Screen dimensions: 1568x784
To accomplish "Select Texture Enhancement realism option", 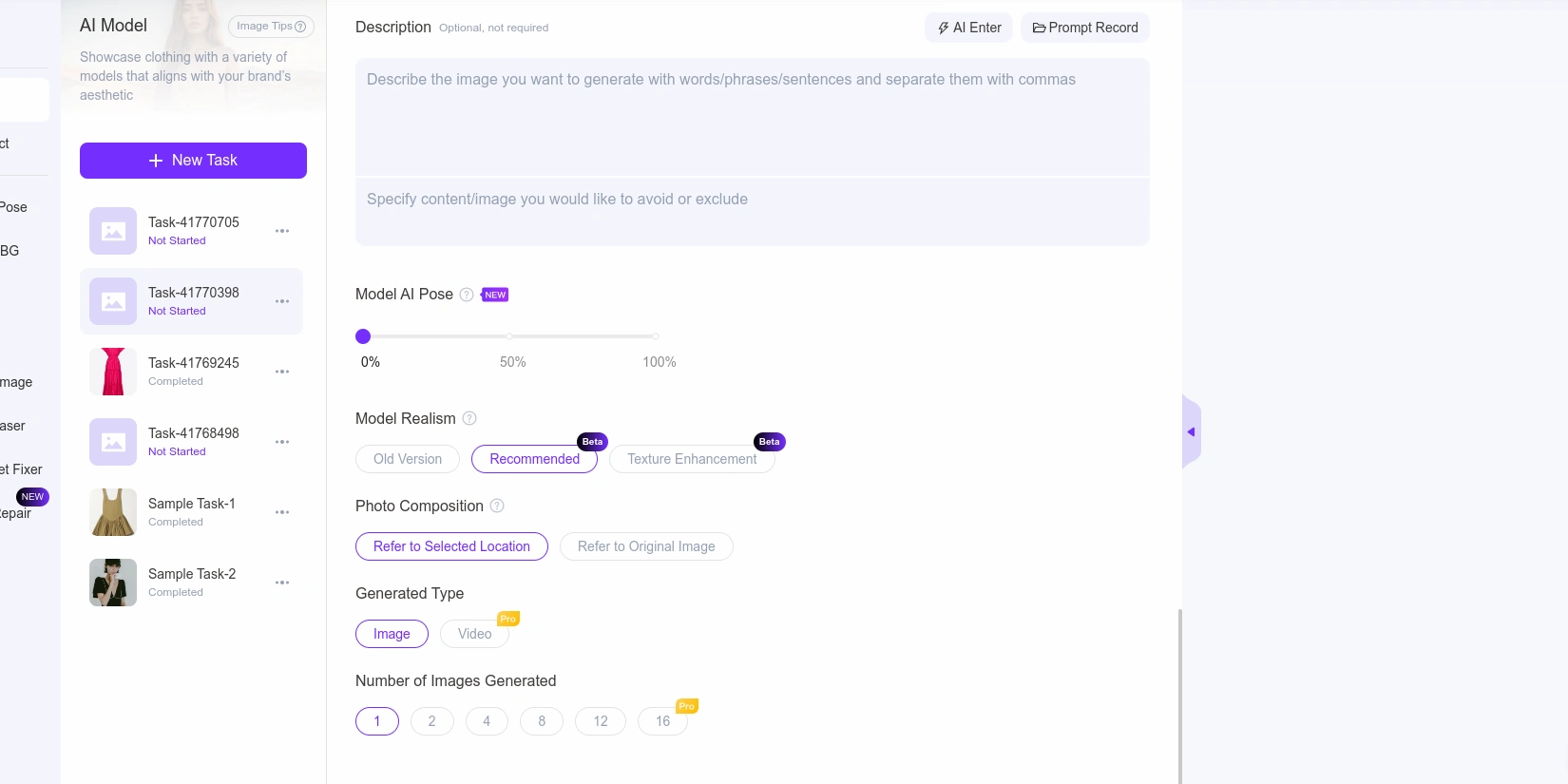I will 692,459.
